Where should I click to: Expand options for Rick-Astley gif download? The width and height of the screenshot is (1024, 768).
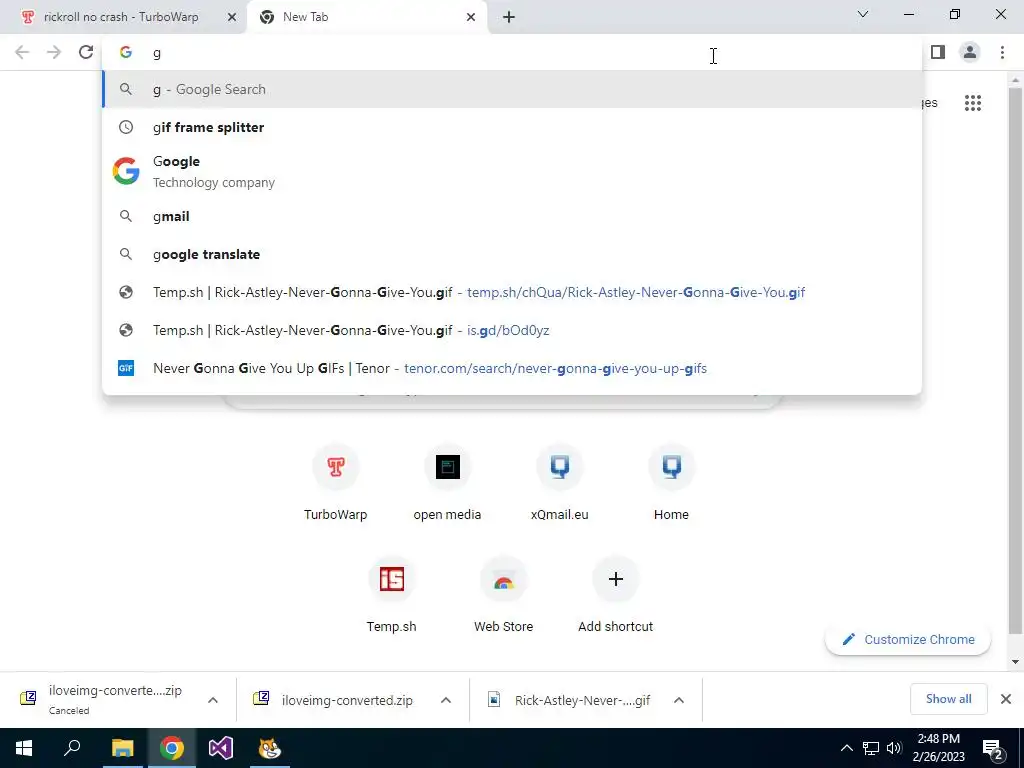point(679,700)
